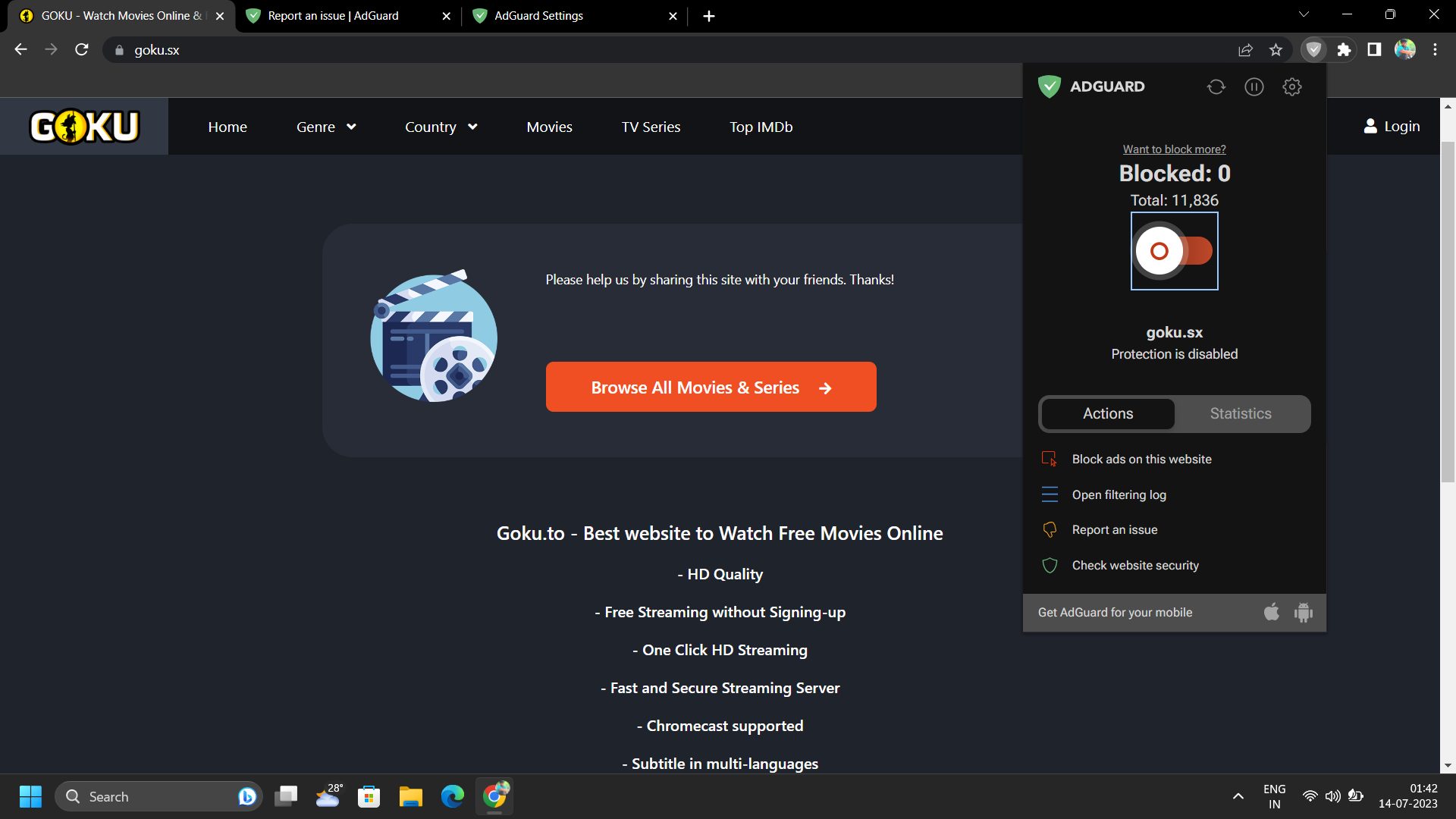Bookmark this page with star icon
This screenshot has width=1456, height=819.
(x=1276, y=50)
